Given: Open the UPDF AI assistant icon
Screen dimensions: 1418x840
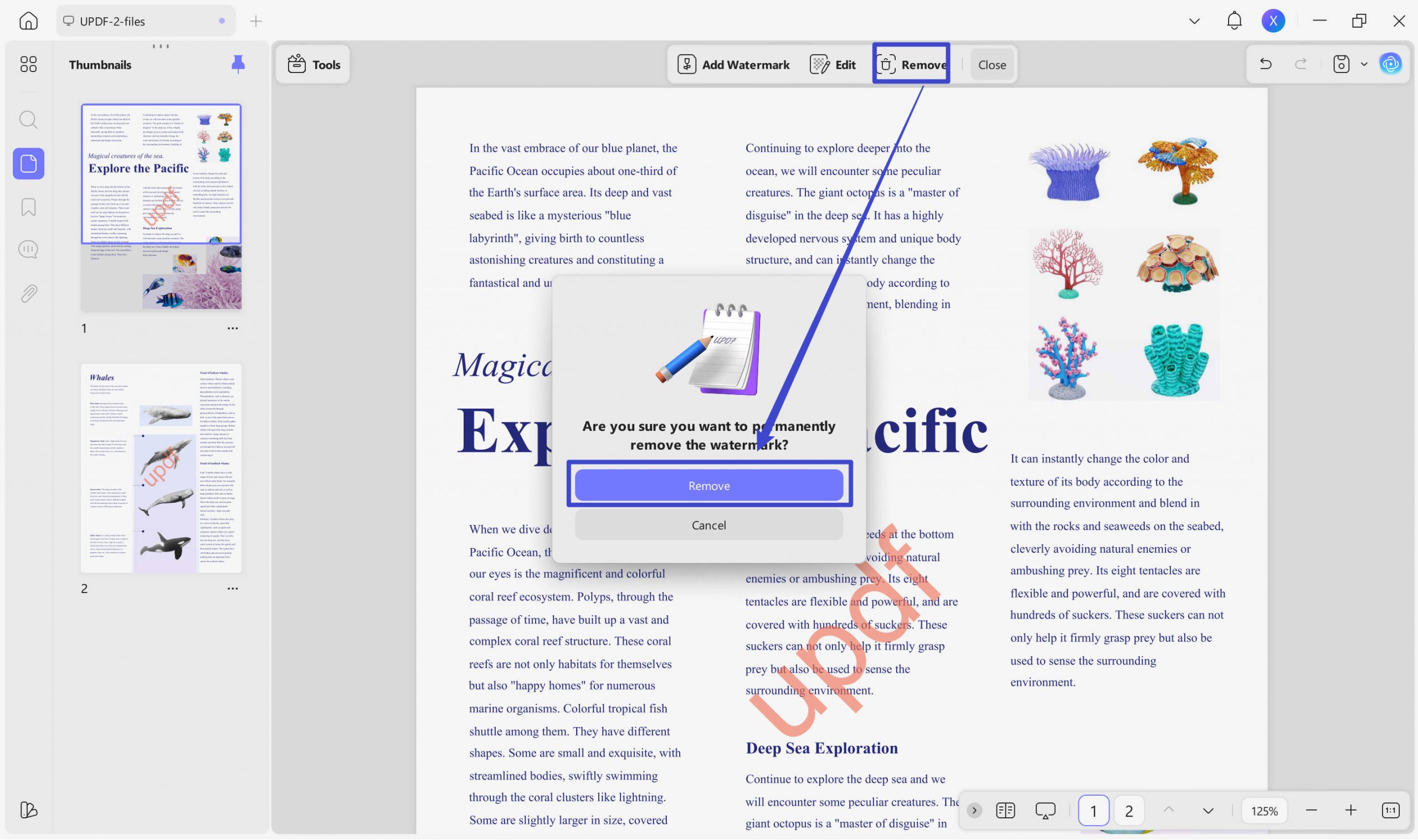Looking at the screenshot, I should 1390,64.
